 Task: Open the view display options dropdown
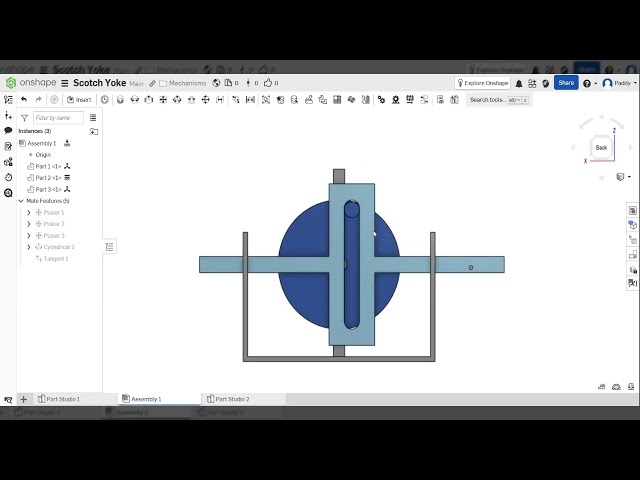623,177
